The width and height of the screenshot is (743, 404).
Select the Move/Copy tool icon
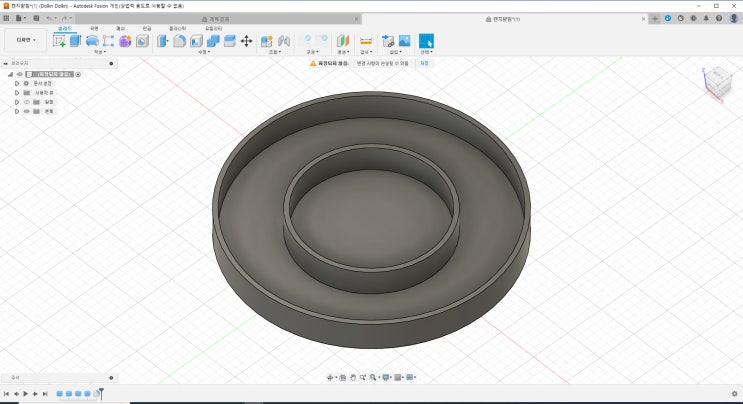point(246,41)
